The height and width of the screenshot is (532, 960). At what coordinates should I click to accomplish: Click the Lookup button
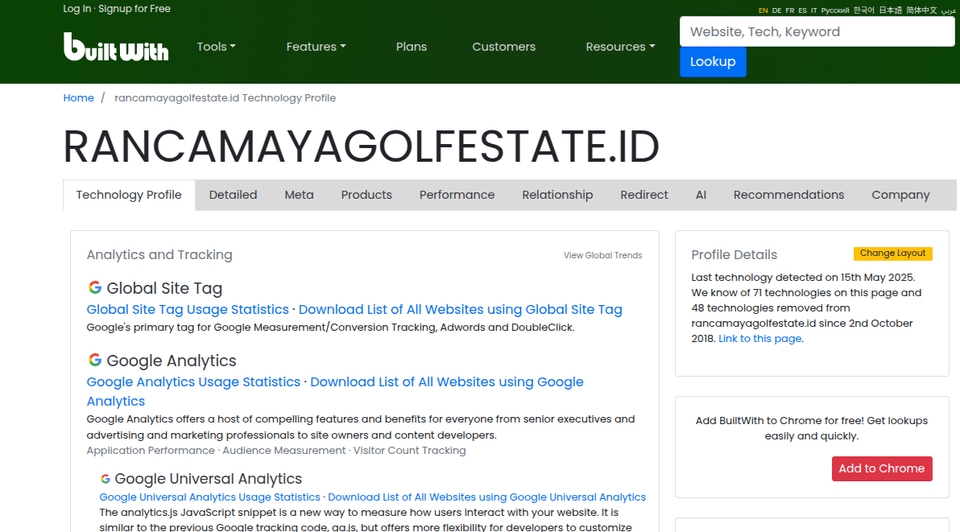[x=713, y=62]
